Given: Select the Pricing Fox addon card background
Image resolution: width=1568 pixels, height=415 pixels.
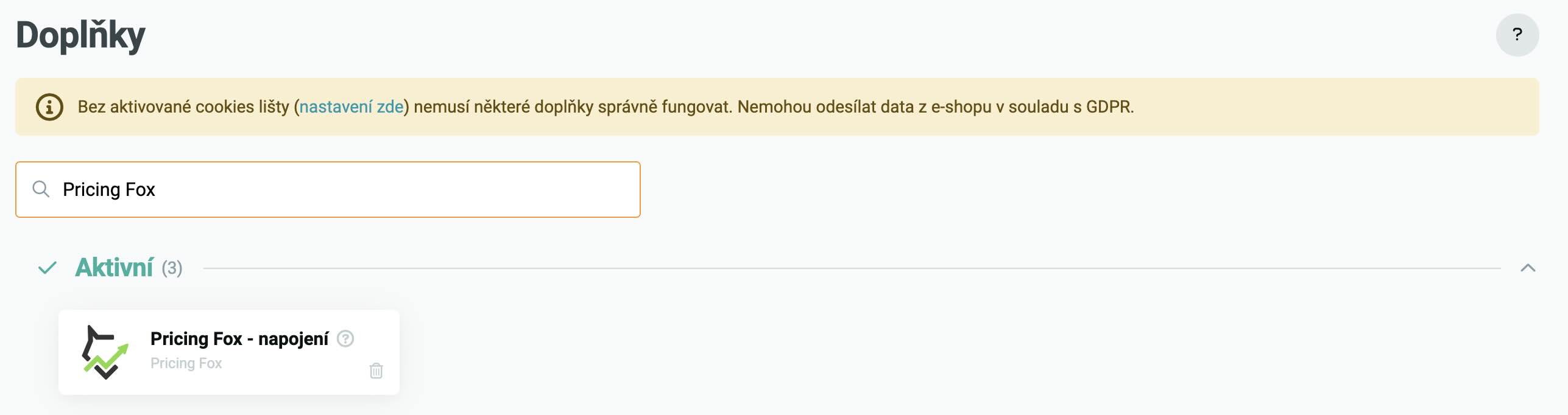Looking at the screenshot, I should point(274,380).
